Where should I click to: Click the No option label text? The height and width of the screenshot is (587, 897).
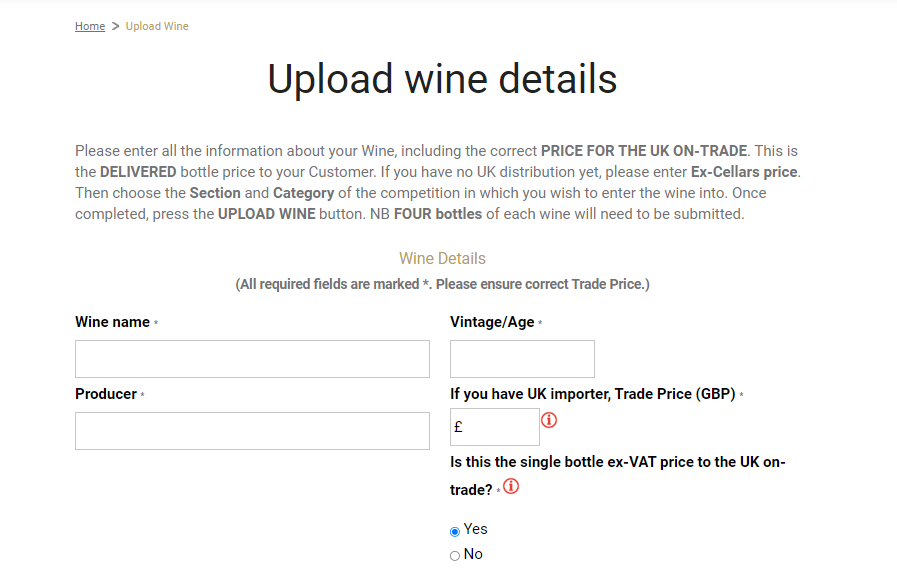tap(473, 554)
